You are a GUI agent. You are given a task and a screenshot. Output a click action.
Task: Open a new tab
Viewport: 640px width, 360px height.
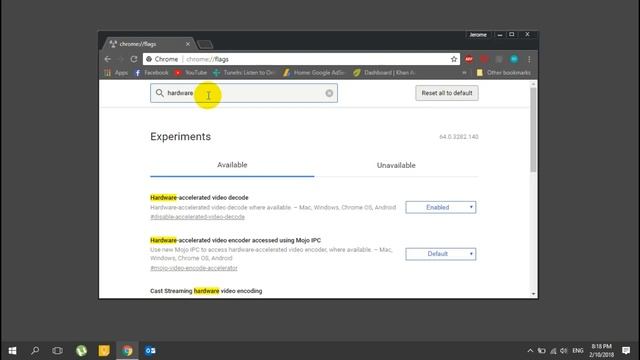[x=205, y=44]
